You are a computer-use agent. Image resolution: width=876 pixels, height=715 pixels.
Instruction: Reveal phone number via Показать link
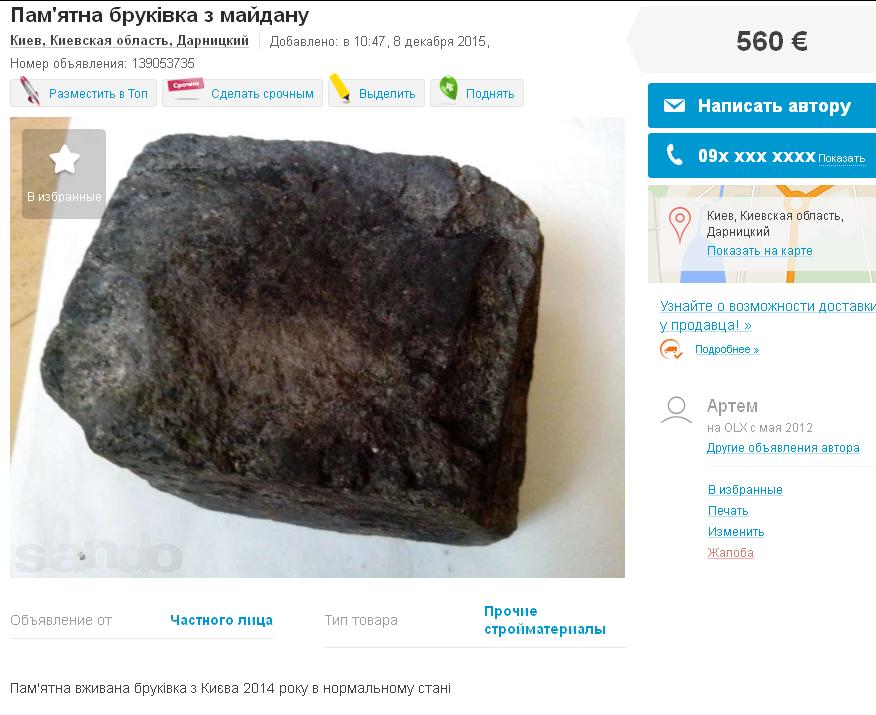click(x=841, y=159)
